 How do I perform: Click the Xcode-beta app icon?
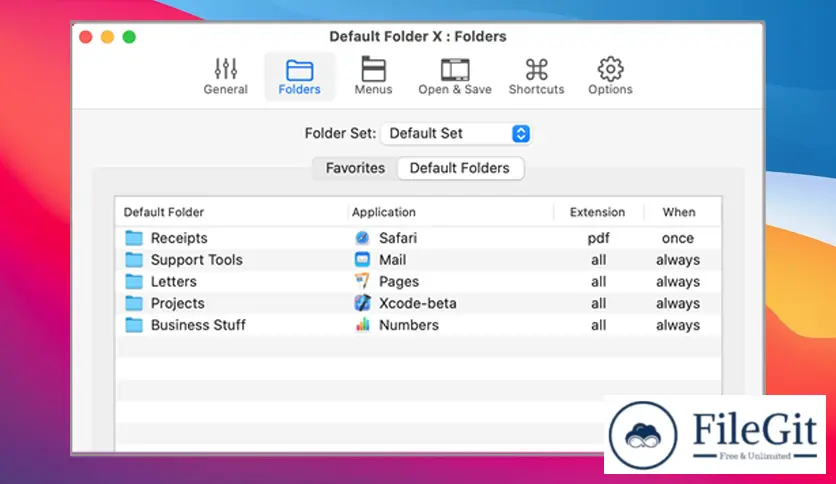click(362, 303)
